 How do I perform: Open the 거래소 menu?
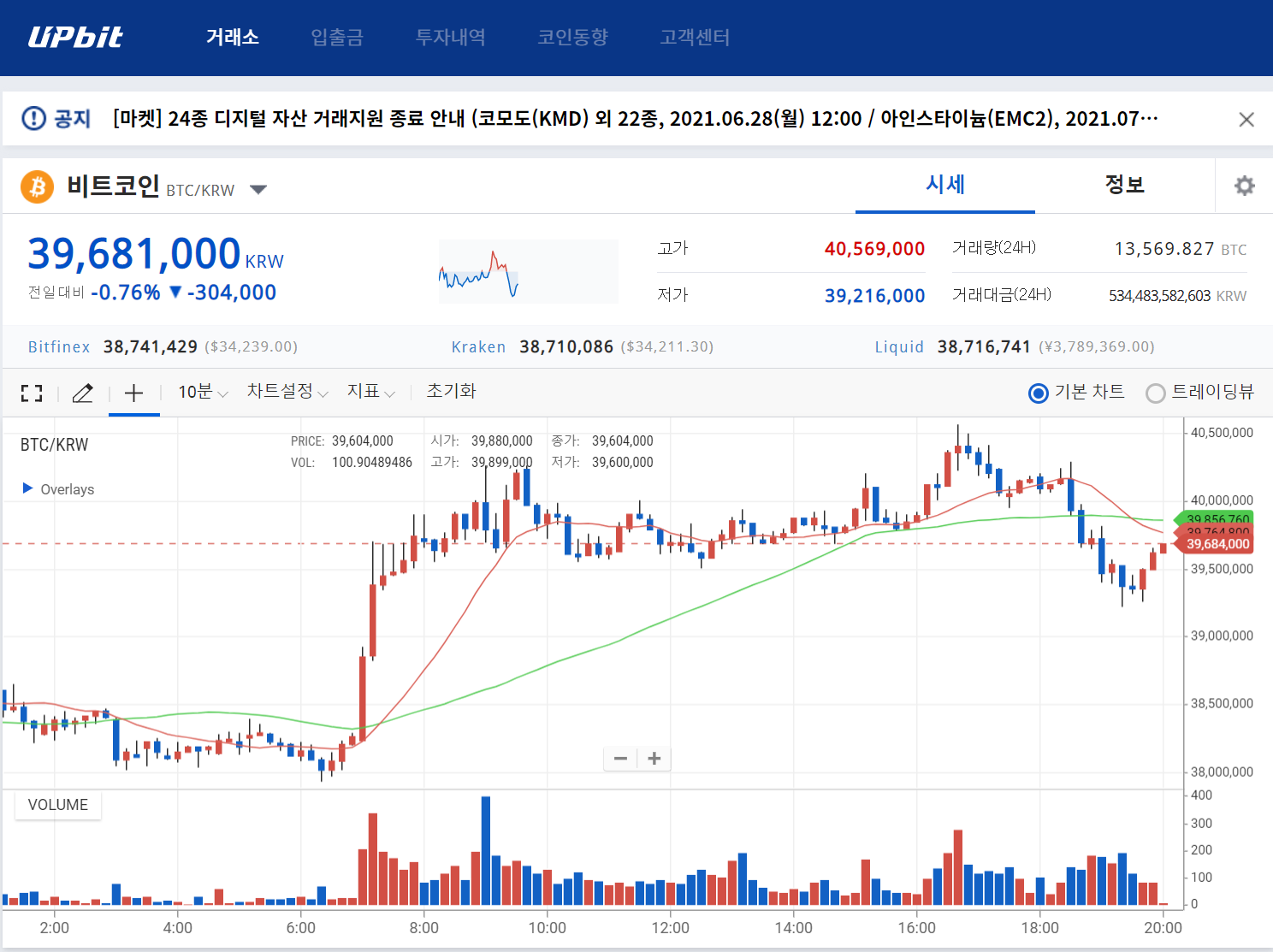click(232, 38)
